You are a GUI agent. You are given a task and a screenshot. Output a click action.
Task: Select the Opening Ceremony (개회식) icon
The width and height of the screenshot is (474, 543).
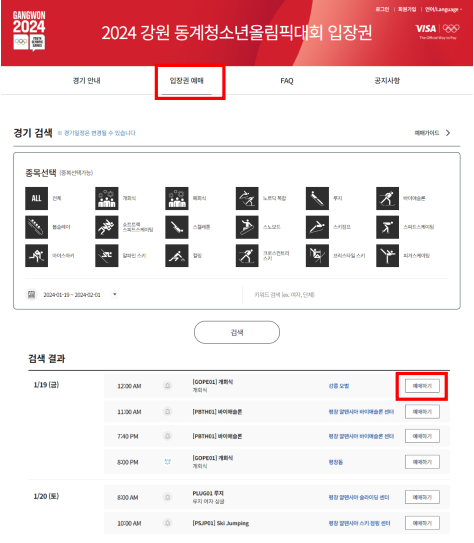pos(107,198)
